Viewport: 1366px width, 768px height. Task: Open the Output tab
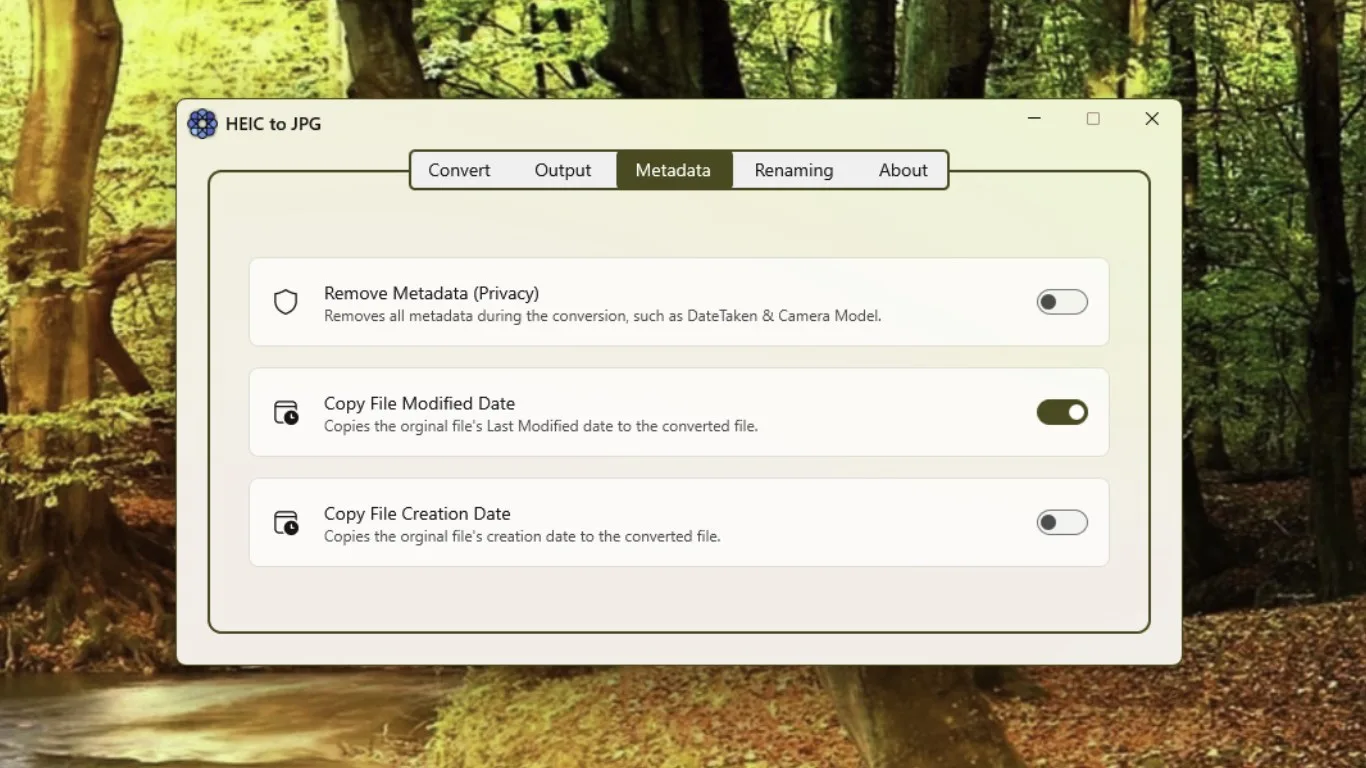(x=563, y=170)
